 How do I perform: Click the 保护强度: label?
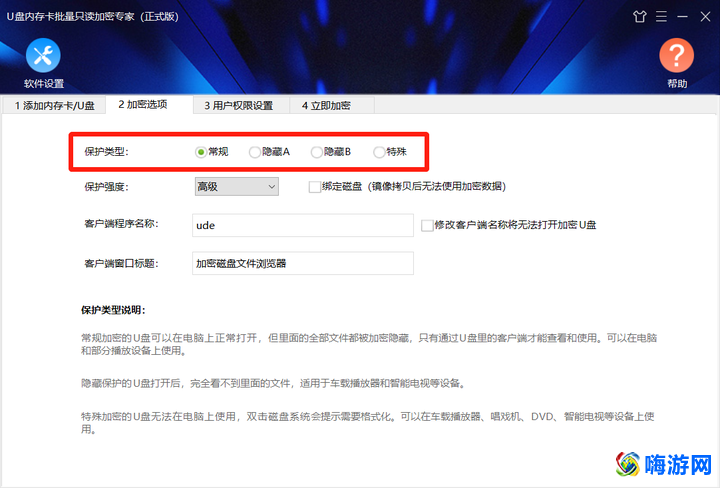(107, 187)
